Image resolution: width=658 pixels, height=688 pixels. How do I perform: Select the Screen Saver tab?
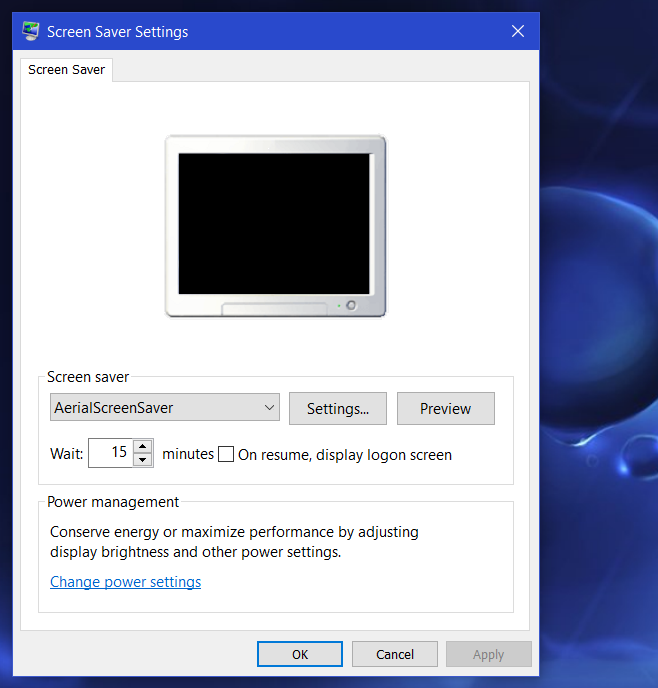tap(66, 70)
